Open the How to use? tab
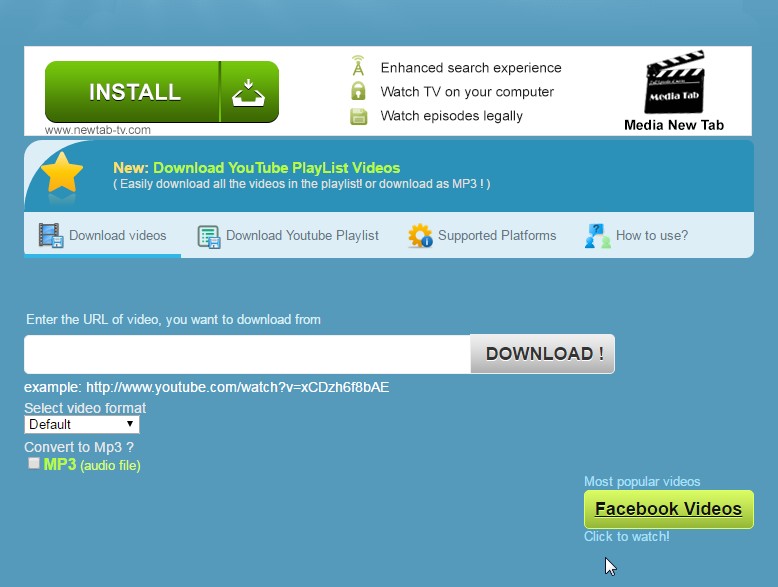 637,236
